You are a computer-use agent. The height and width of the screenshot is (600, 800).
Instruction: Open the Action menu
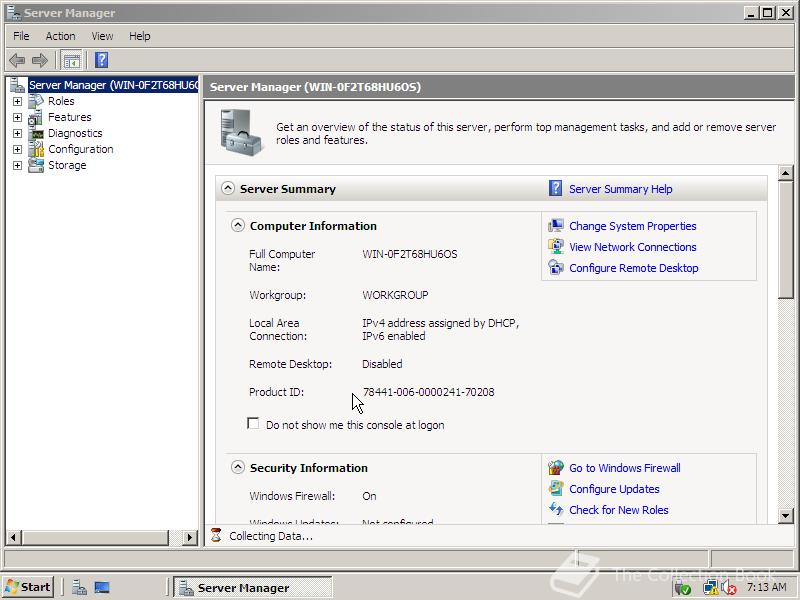tap(60, 36)
